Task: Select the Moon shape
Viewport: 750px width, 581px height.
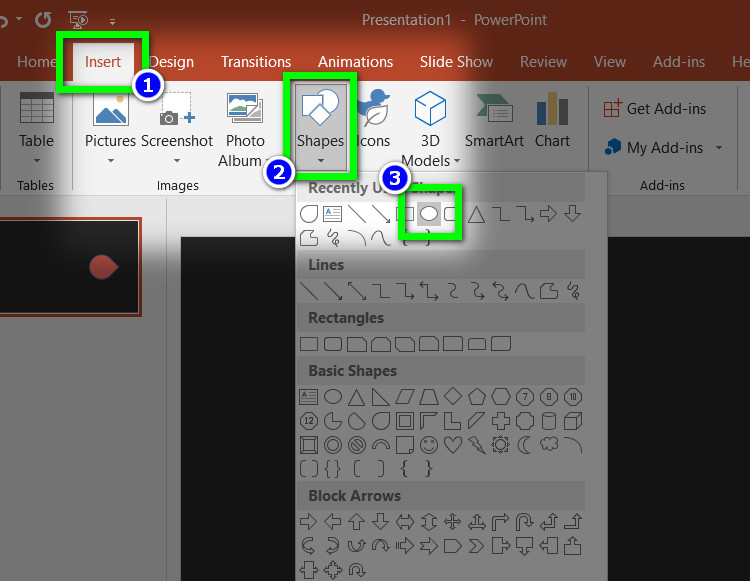Action: [x=524, y=444]
